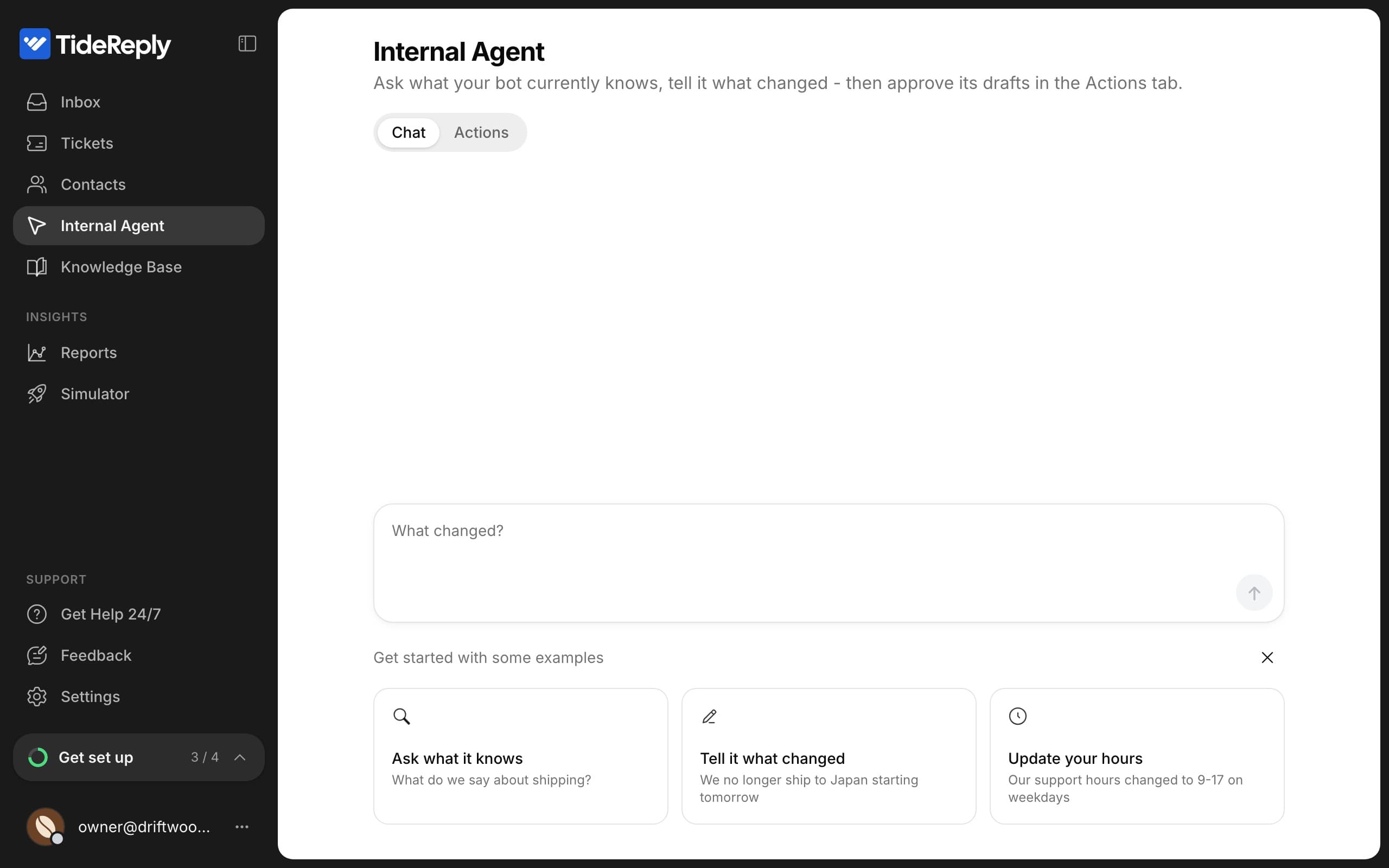Click the magnifier icon on Ask what it knows card
This screenshot has height=868, width=1389.
pos(401,717)
